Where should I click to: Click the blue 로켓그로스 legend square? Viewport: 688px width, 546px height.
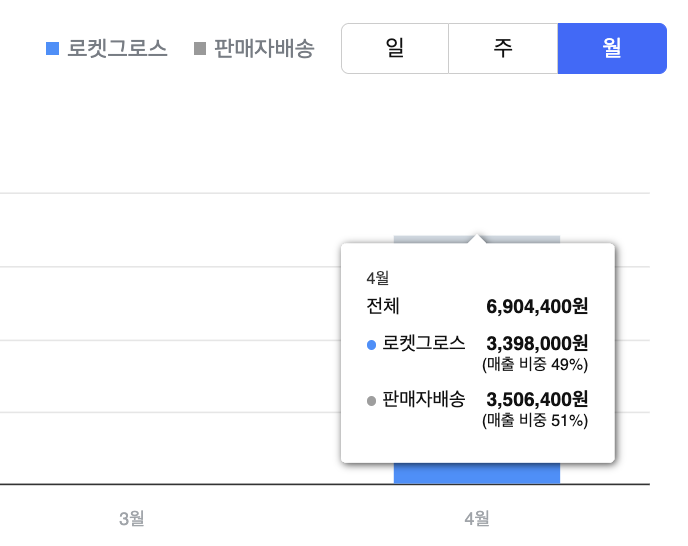(53, 48)
